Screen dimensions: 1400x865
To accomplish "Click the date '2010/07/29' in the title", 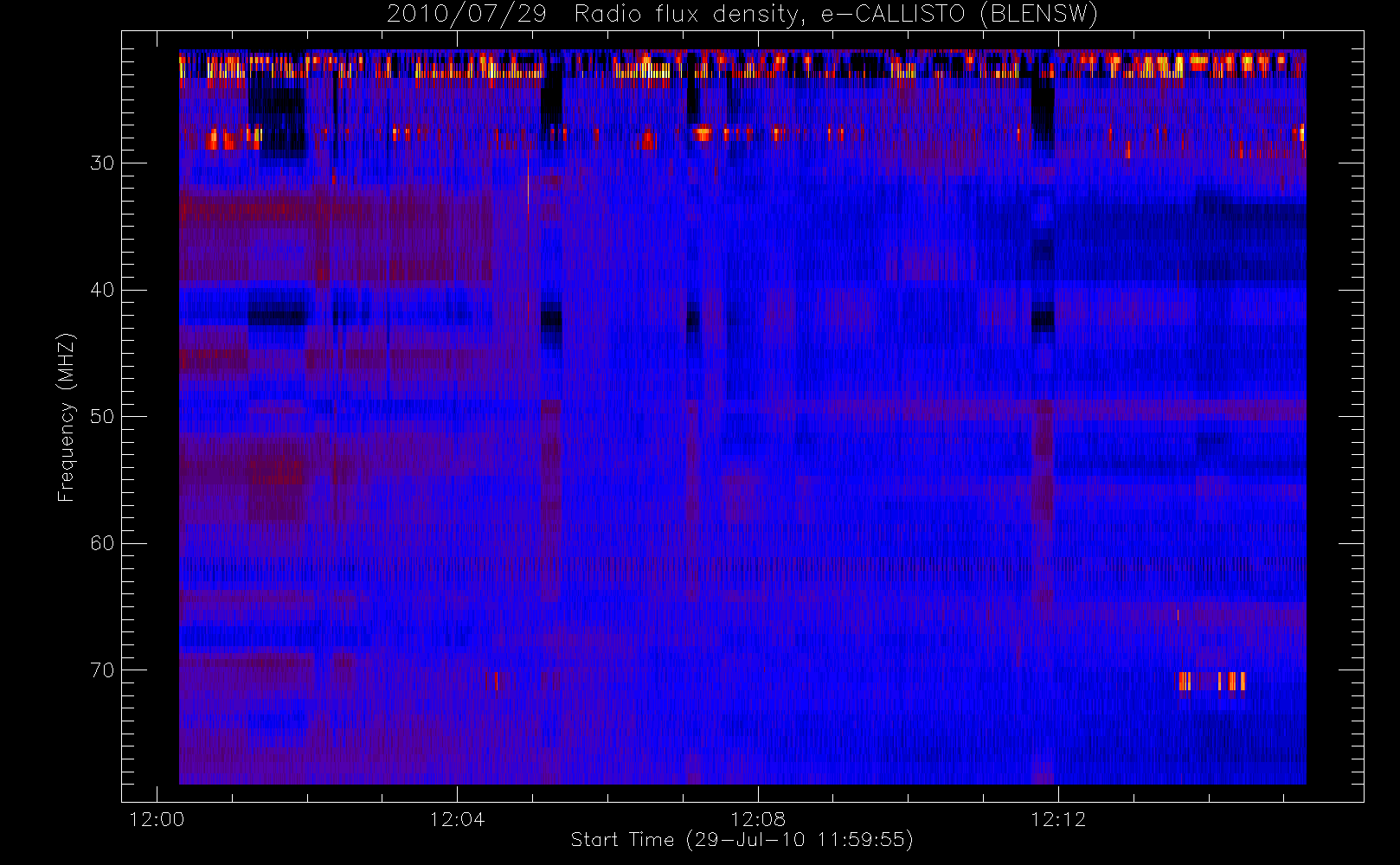I will coord(466,15).
